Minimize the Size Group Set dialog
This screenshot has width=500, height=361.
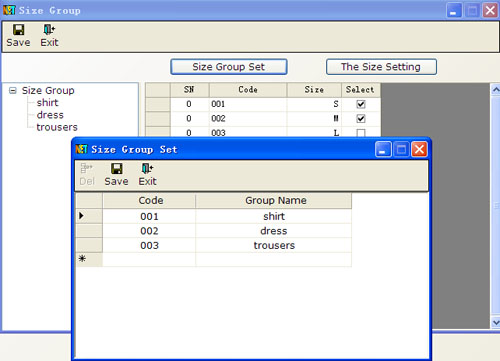point(383,149)
